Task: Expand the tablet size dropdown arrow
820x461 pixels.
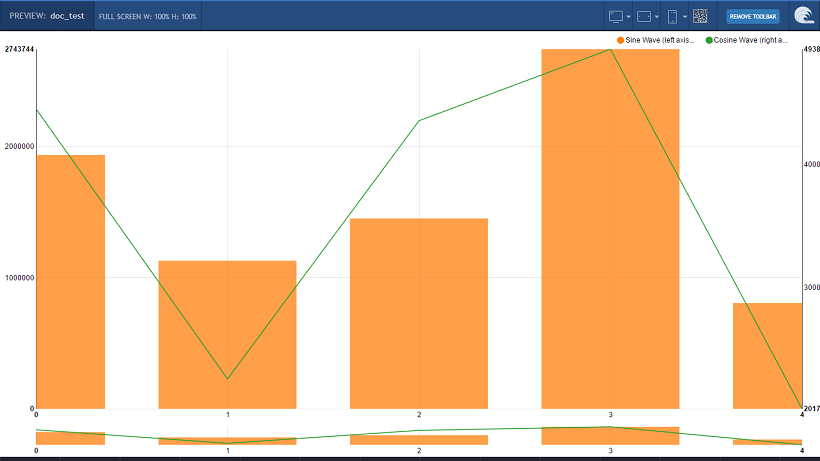Action: coord(656,17)
